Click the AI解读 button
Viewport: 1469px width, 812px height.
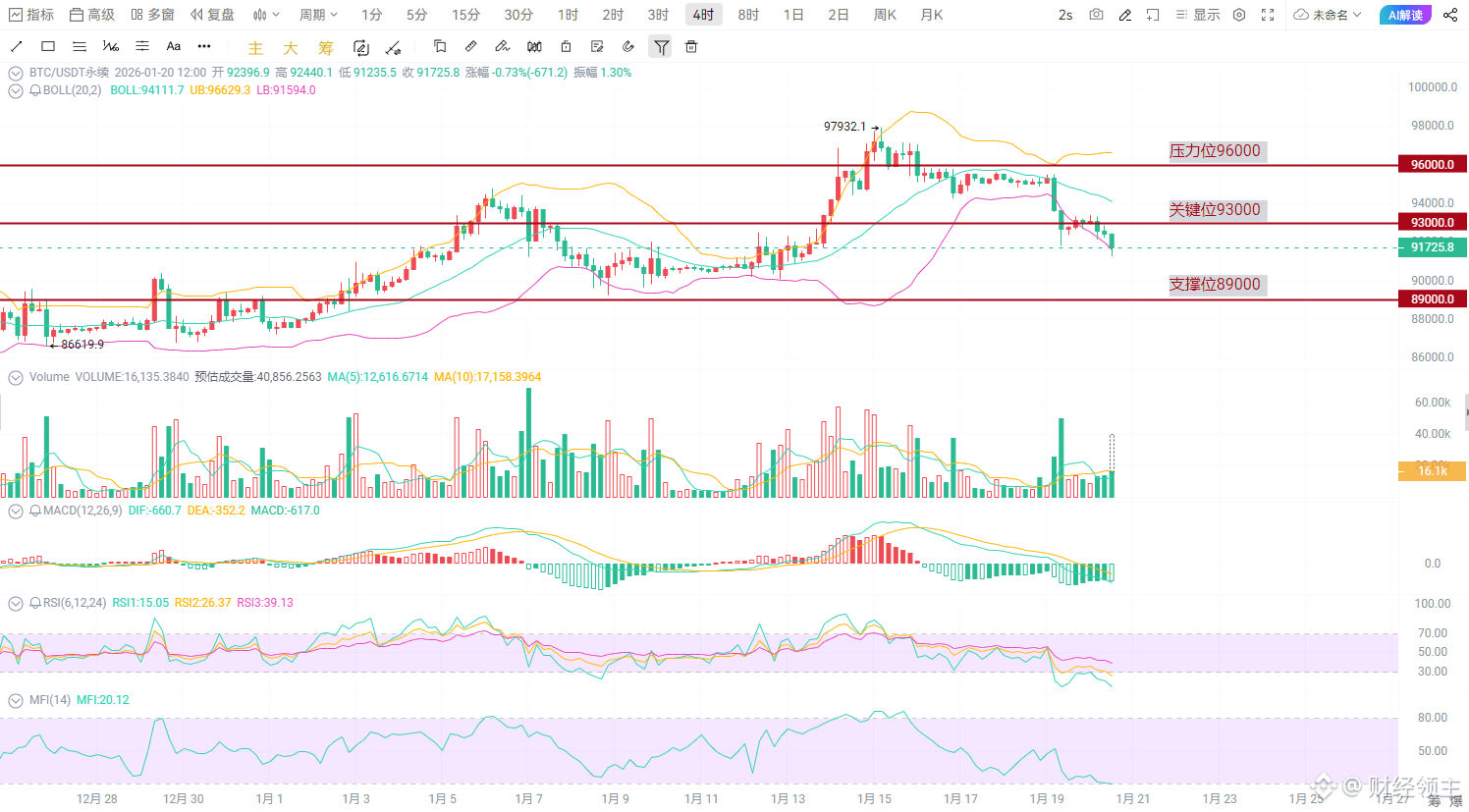1405,15
